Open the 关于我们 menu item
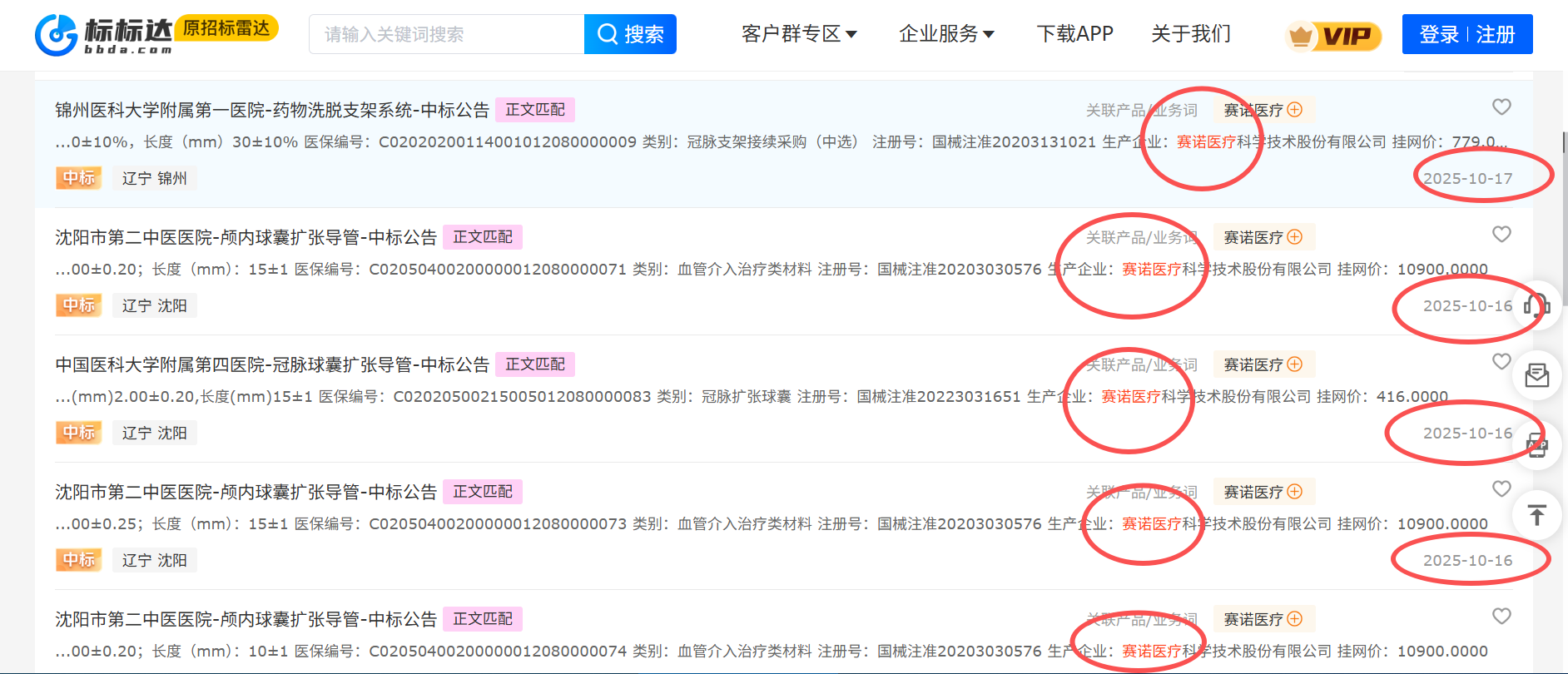This screenshot has height=674, width=1568. coord(1191,34)
